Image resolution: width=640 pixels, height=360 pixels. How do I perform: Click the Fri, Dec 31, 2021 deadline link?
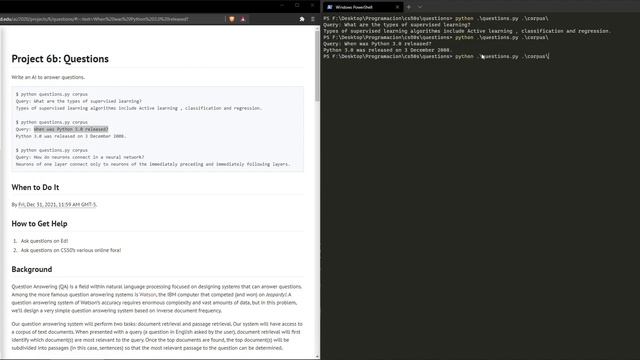pos(57,204)
